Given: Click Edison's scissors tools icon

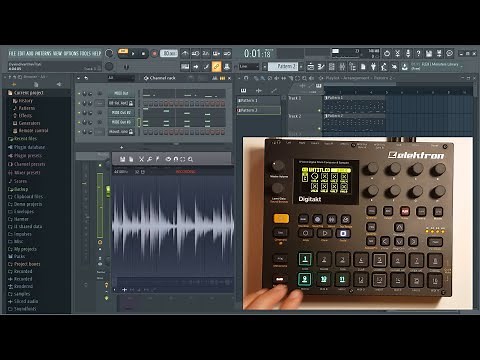Looking at the screenshot, I should pyautogui.click(x=141, y=159).
